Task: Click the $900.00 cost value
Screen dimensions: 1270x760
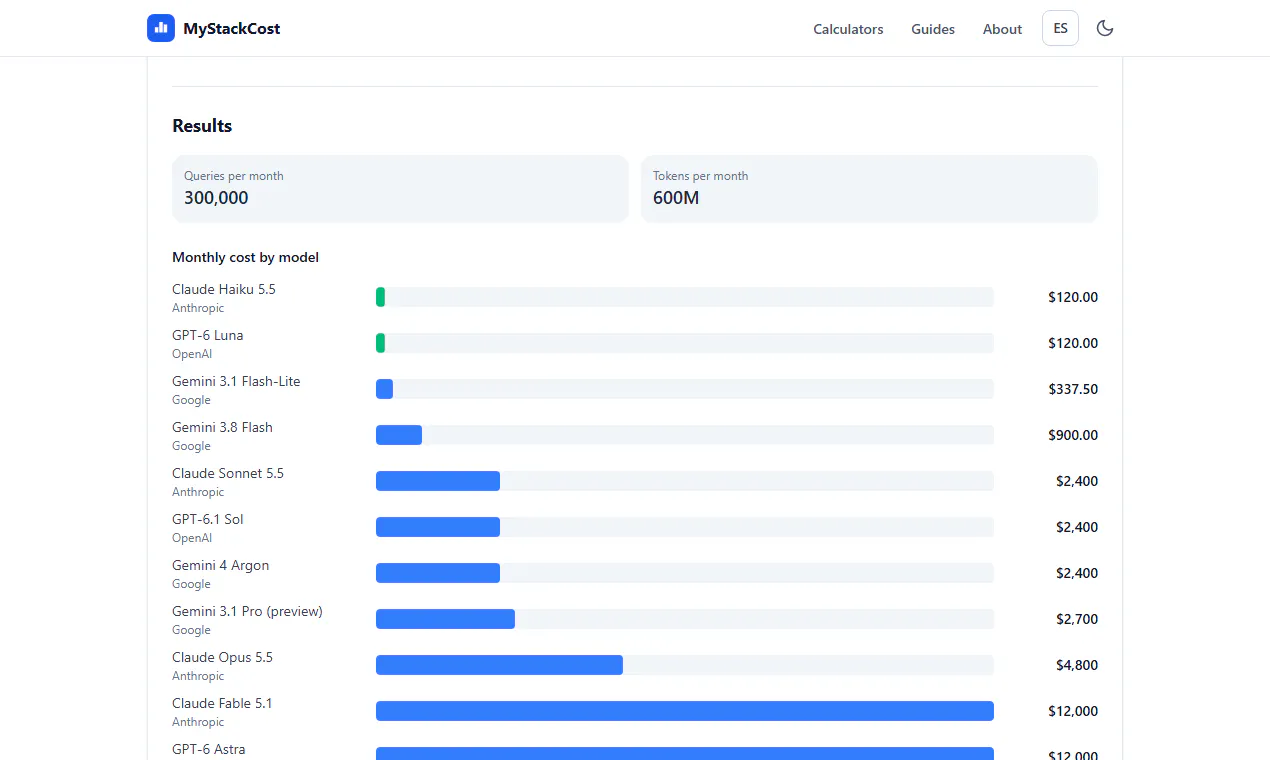Action: point(1073,435)
